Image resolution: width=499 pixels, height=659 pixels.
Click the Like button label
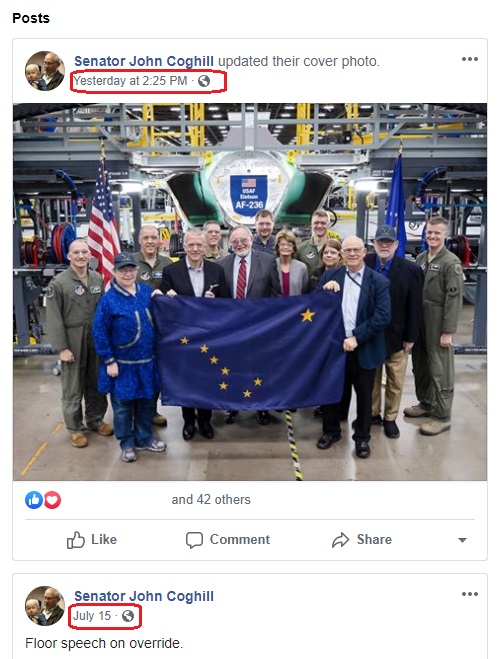click(x=104, y=540)
